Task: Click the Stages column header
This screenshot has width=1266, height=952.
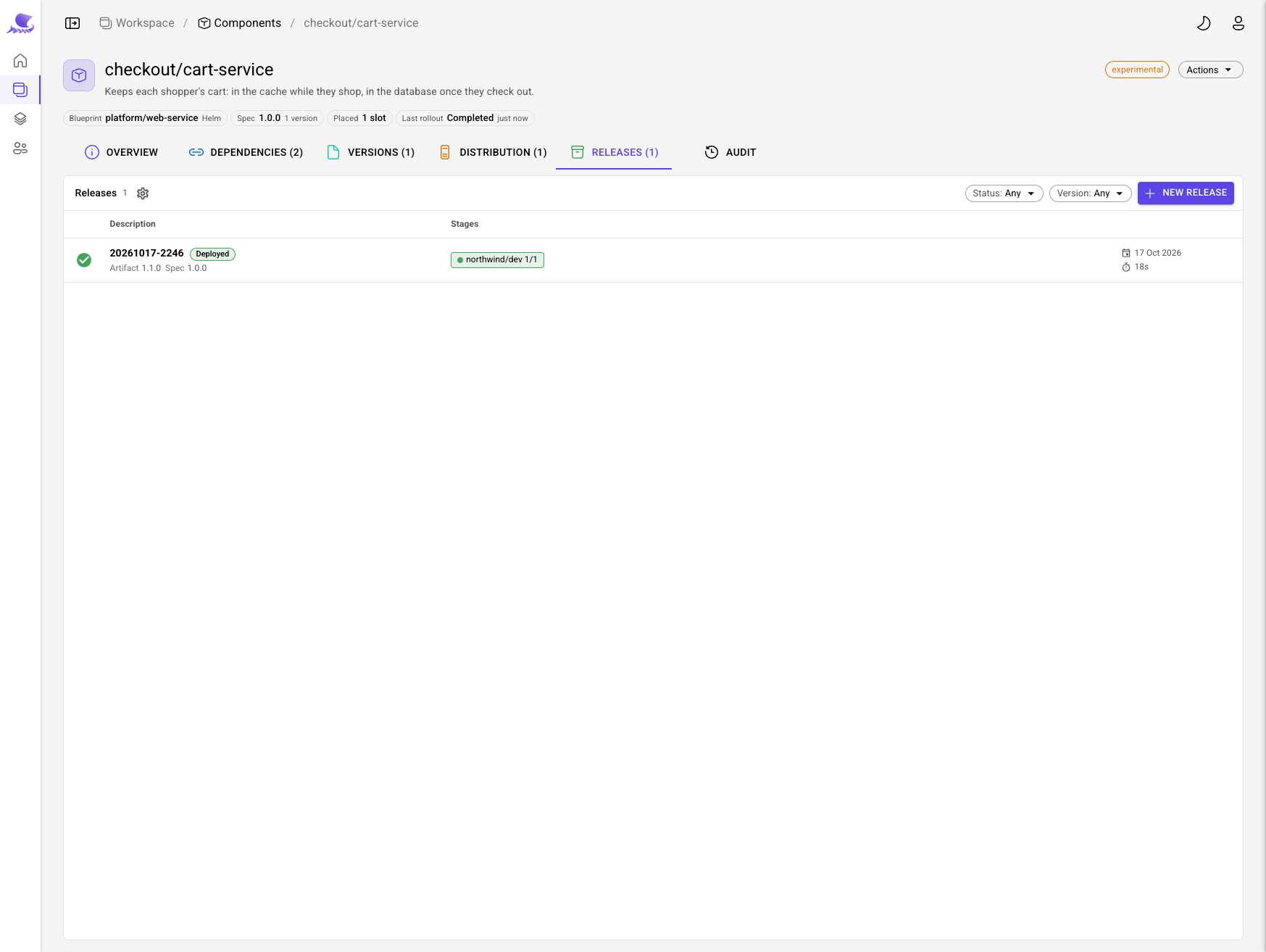Action: point(465,224)
